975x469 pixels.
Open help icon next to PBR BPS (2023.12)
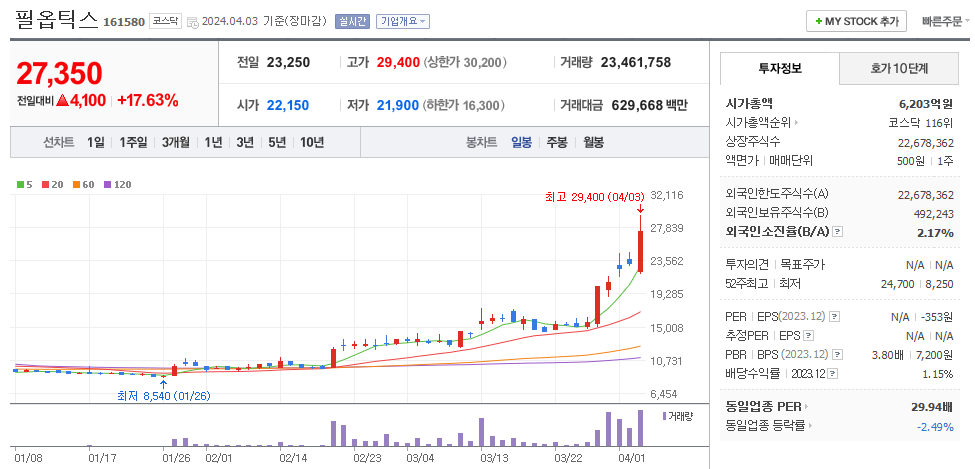(x=838, y=355)
